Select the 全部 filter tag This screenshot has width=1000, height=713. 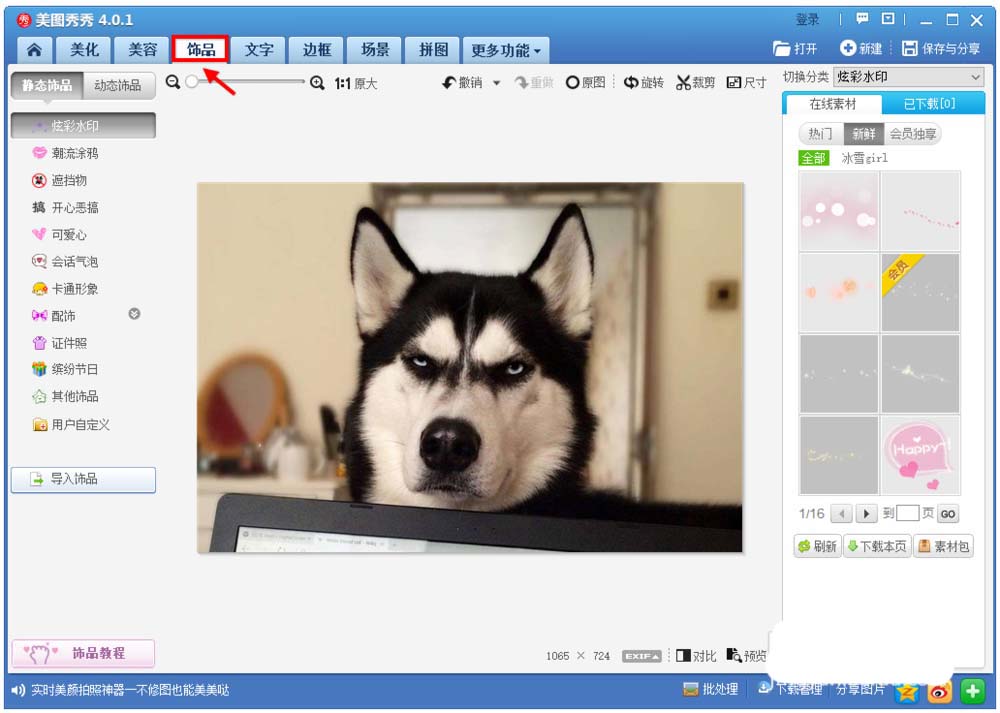(x=813, y=158)
